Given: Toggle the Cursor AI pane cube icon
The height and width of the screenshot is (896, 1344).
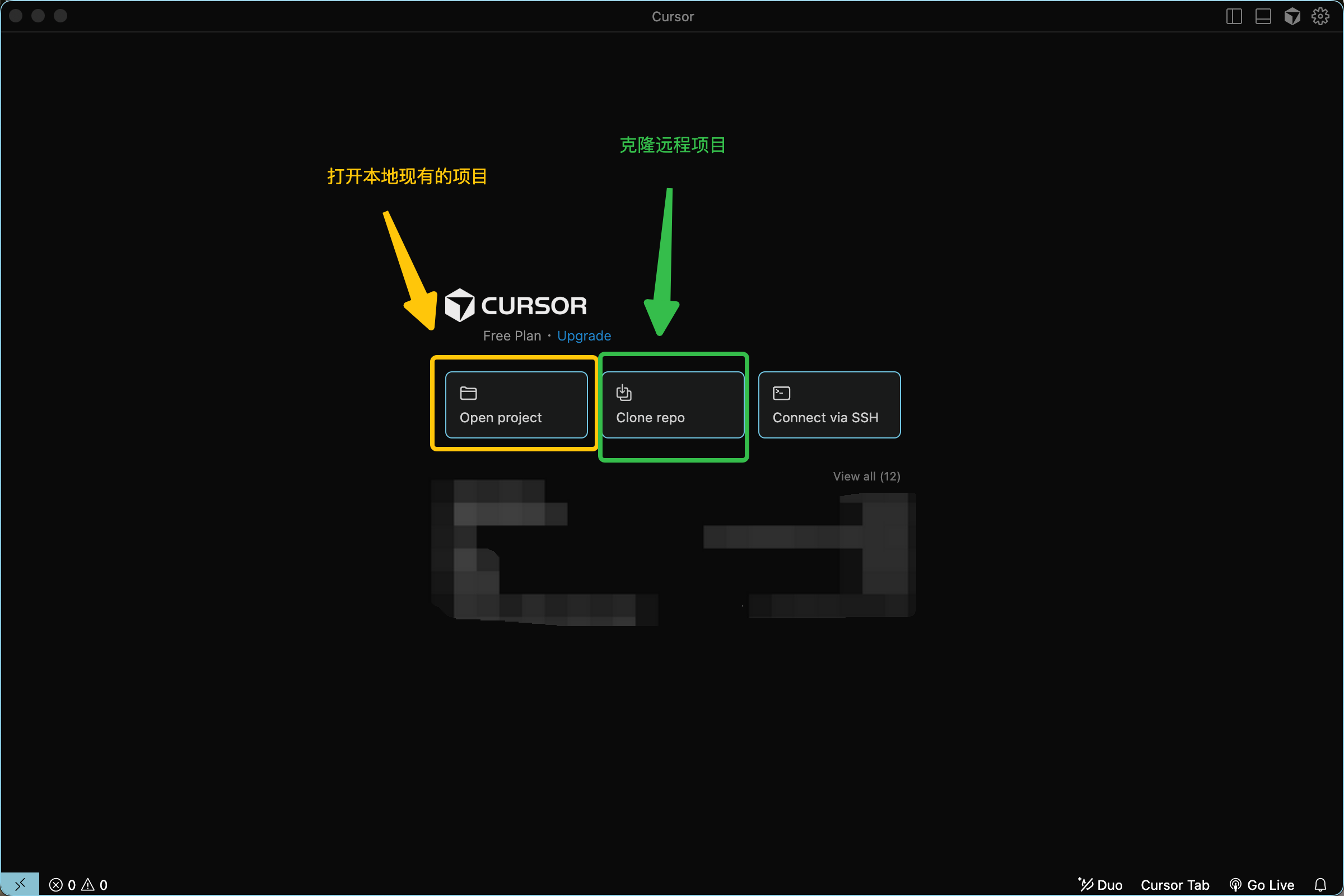Looking at the screenshot, I should point(1292,17).
